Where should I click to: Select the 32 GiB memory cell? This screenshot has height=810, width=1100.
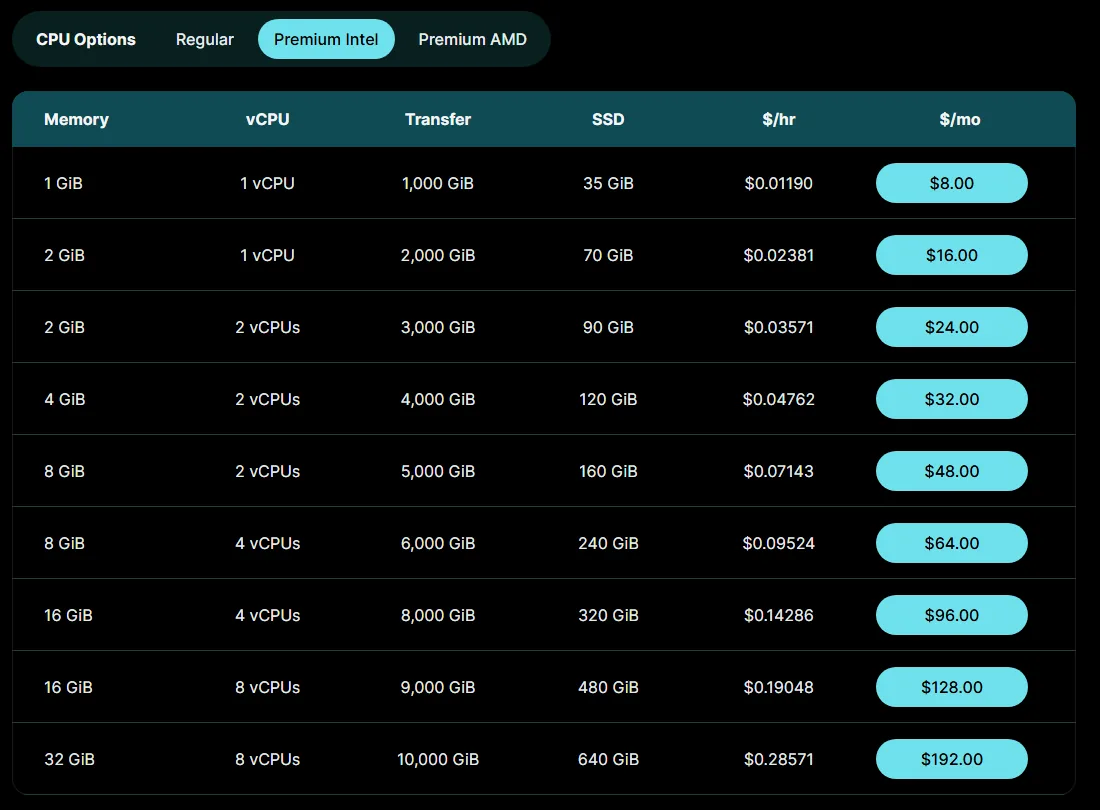(69, 760)
